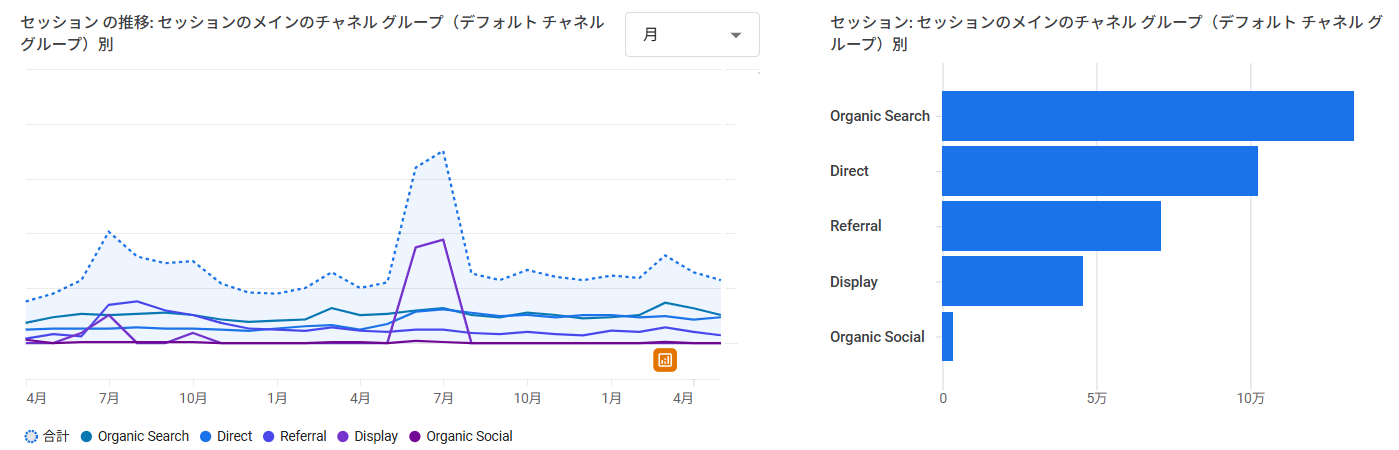This screenshot has height=450, width=1399.
Task: Click the orange insights annotation icon
Action: click(x=665, y=359)
